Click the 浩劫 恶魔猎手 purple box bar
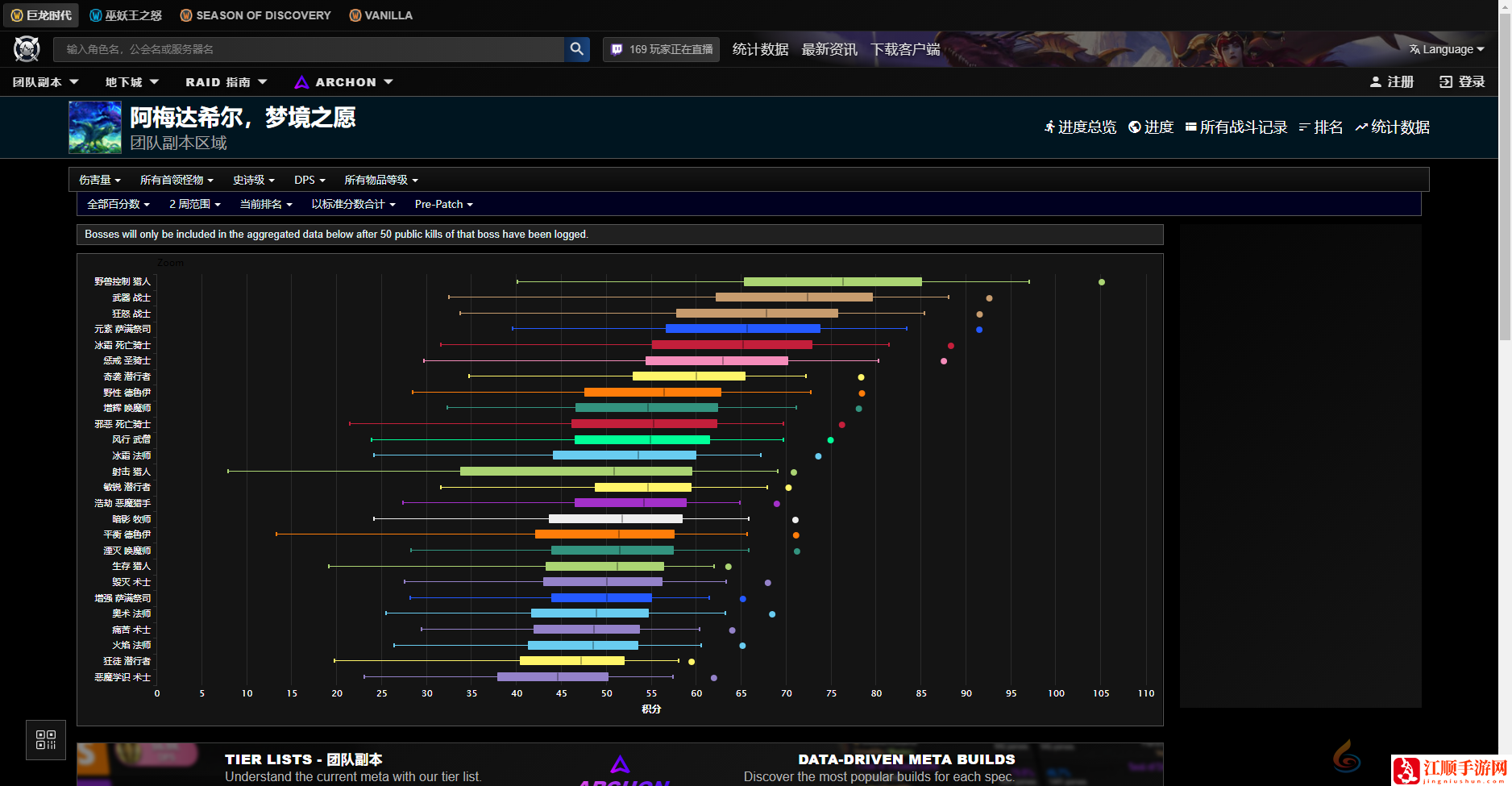 630,503
